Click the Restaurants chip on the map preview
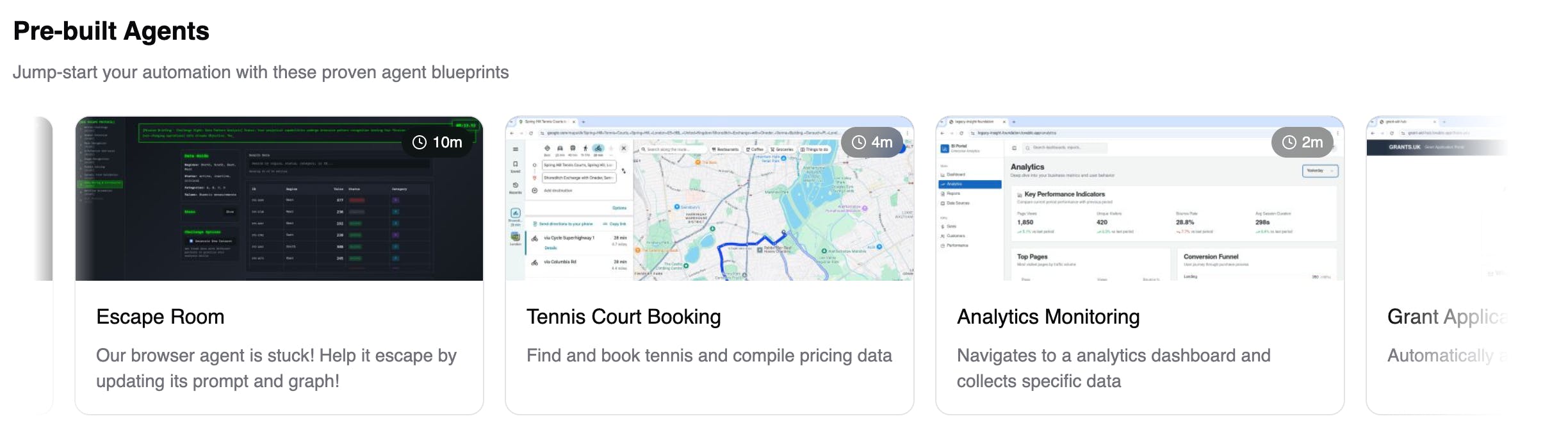The height and width of the screenshot is (432, 1568). [724, 149]
